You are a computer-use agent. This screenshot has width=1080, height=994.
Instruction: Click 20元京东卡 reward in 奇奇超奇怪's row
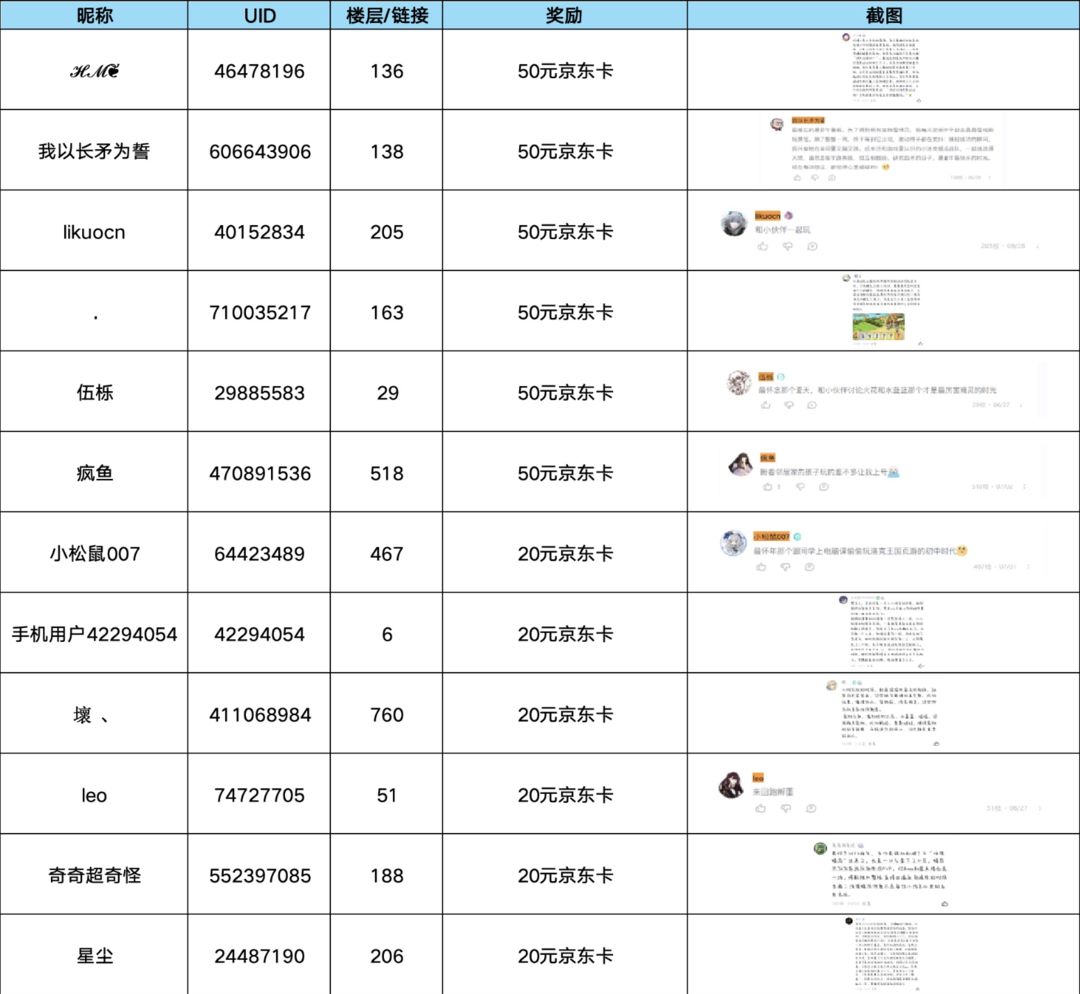coord(565,876)
